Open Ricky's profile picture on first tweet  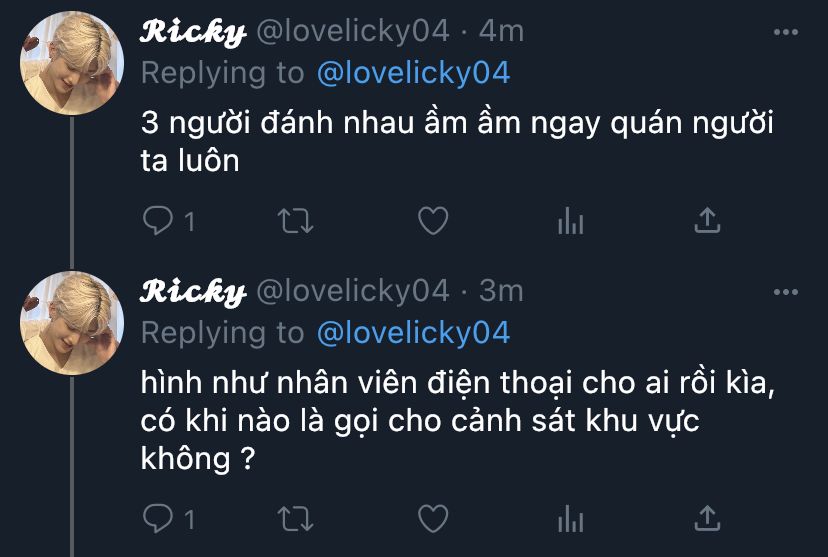[x=72, y=63]
